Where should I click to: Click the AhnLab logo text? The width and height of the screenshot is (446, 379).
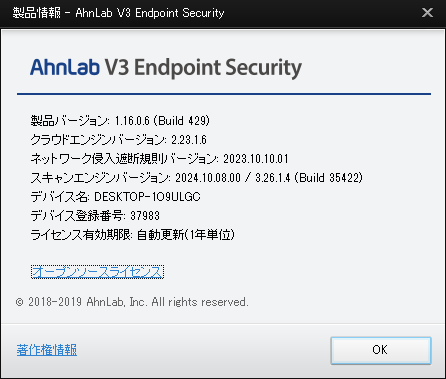click(x=65, y=67)
